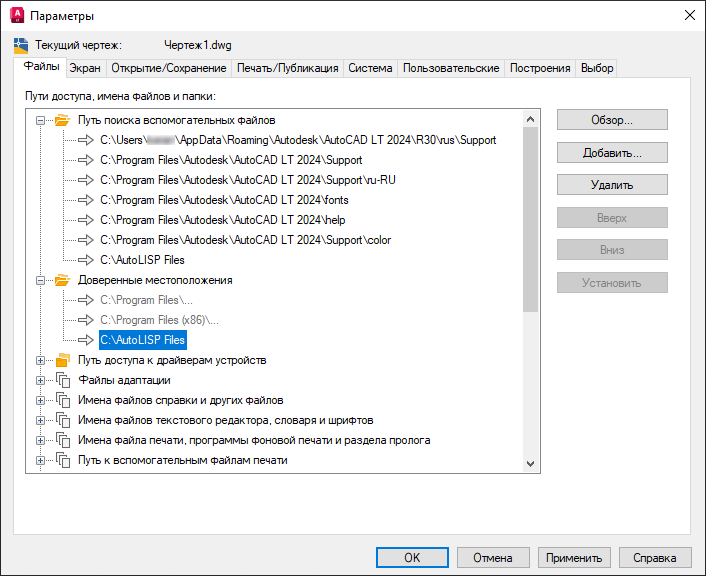Select C:\Program Files\Autodesk\AutoCAD LT 2024\Support path
The height and width of the screenshot is (576, 706).
point(231,160)
